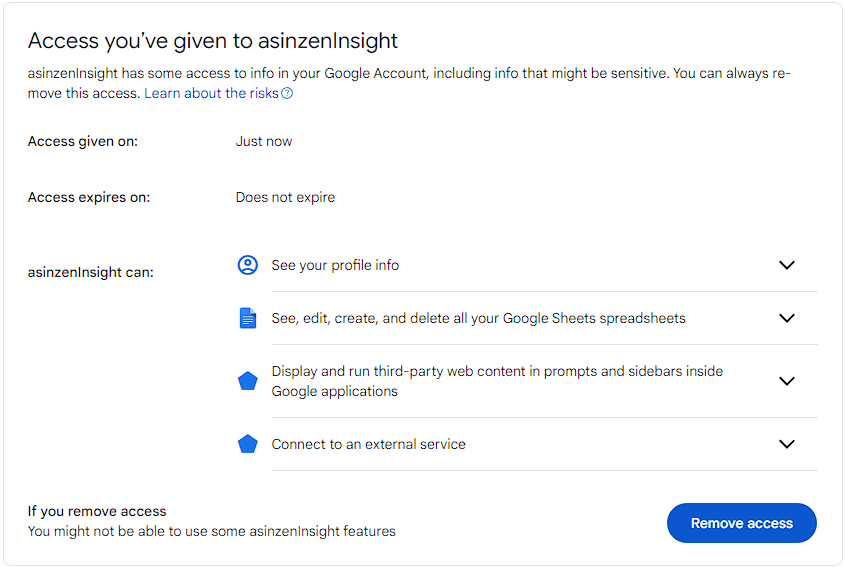Click the asinzenInsight can label
The width and height of the screenshot is (845, 567).
click(x=91, y=272)
